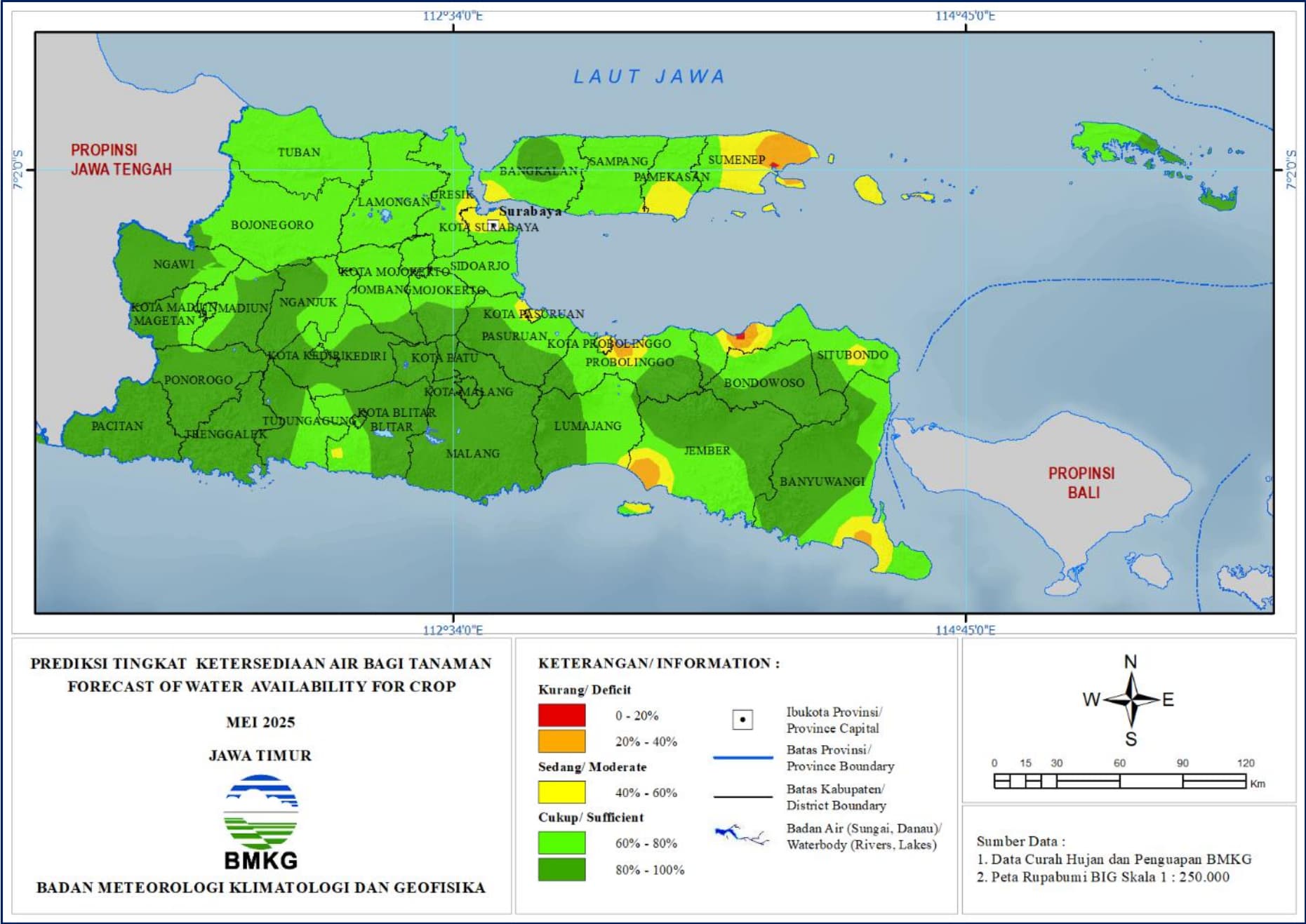
Task: Click the black district boundary line sample
Action: pos(742,797)
